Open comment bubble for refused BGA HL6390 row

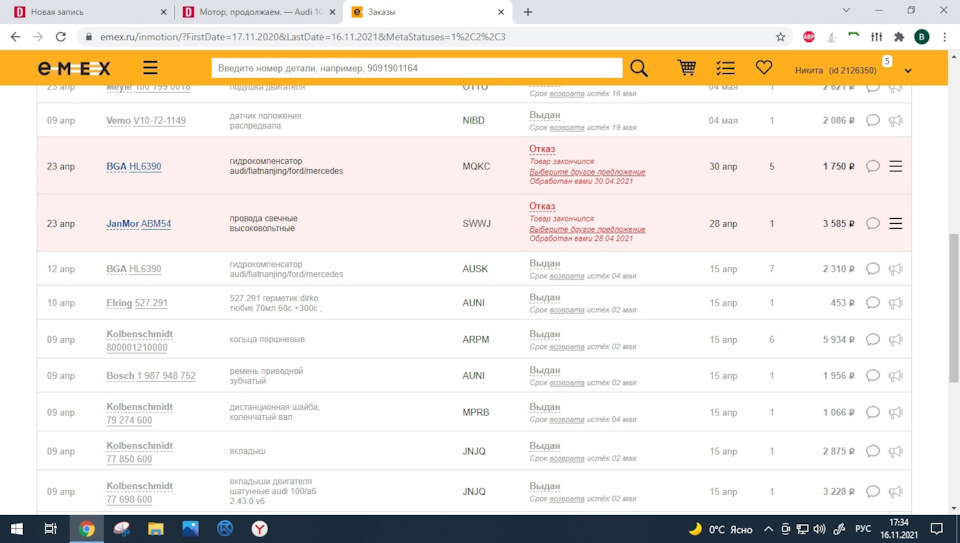[872, 166]
